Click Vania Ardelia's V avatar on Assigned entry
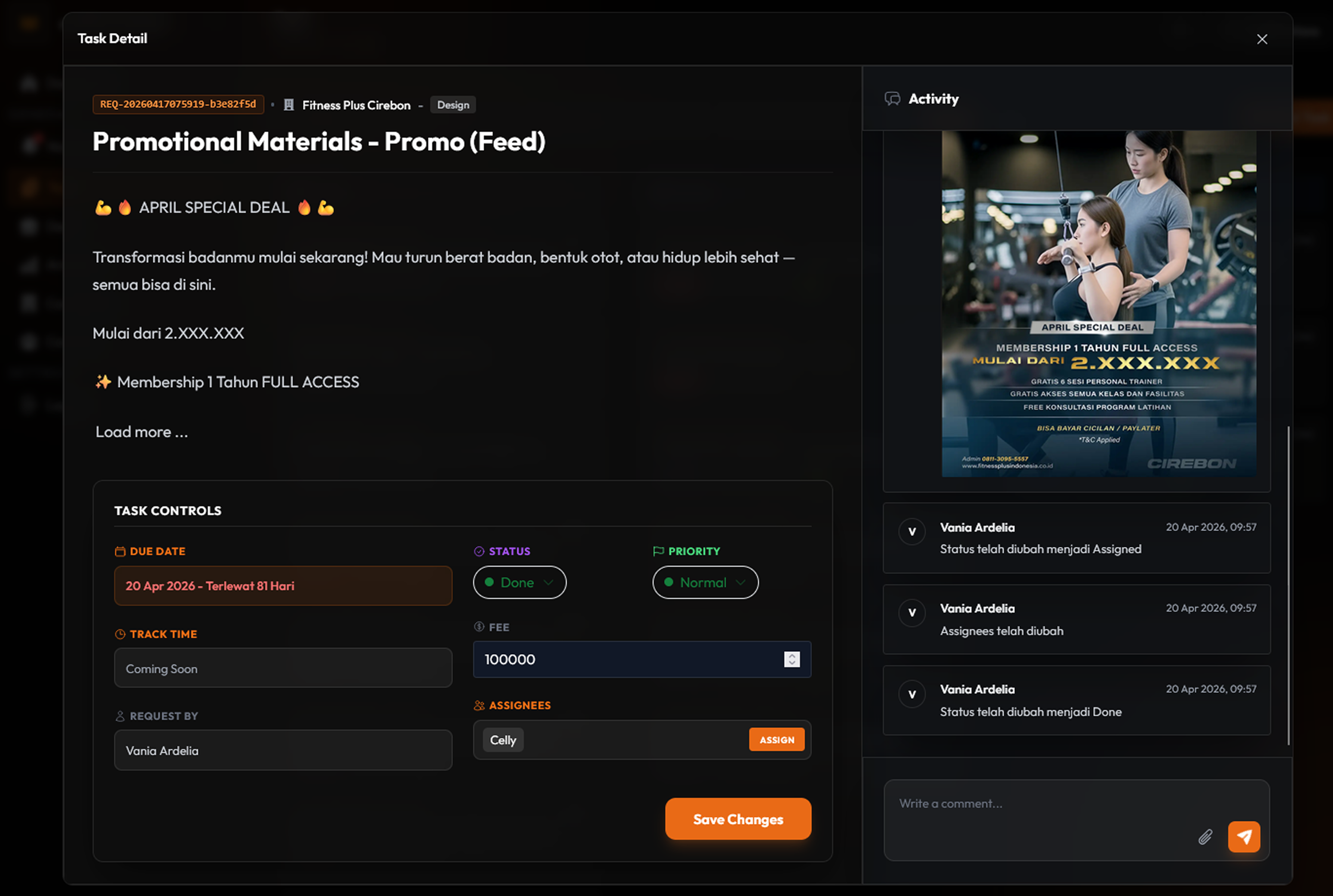Viewport: 1333px width, 896px height. click(x=912, y=532)
